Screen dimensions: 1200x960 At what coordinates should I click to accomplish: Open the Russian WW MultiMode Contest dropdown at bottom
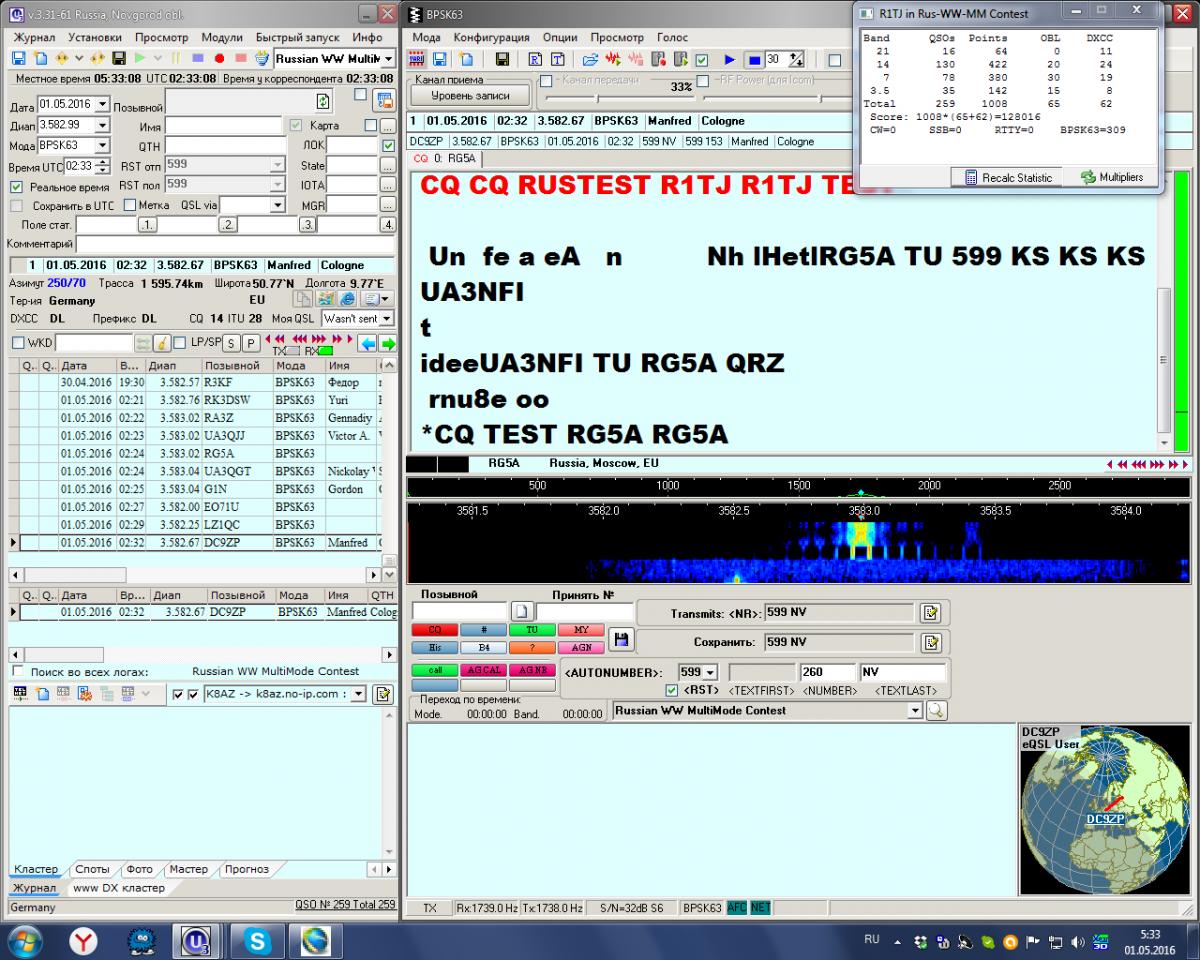click(913, 710)
